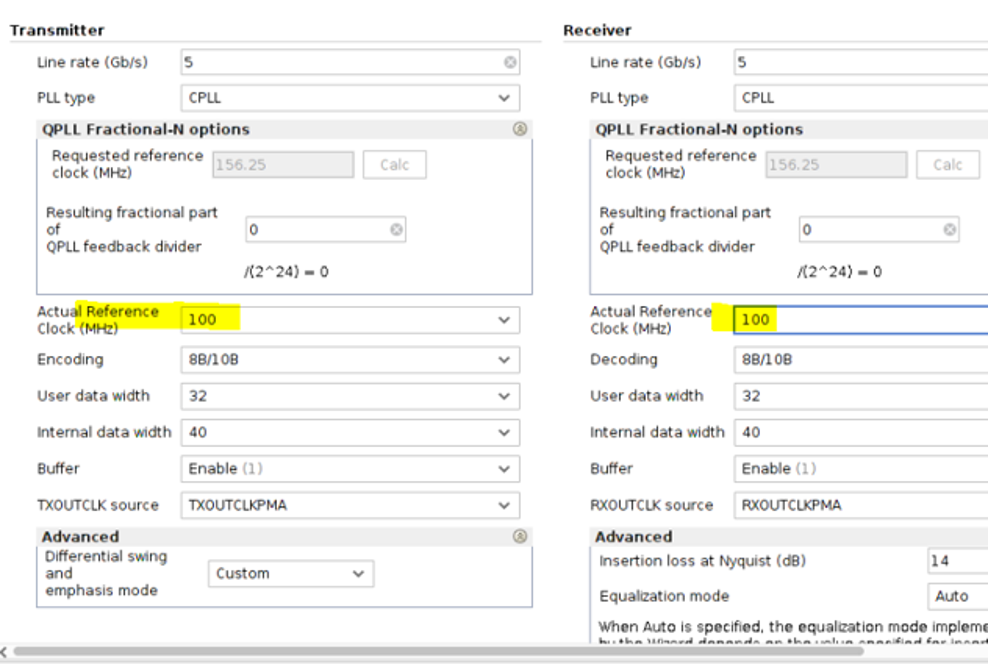
Task: Collapse the Transmitter Advanced section
Action: [x=520, y=536]
